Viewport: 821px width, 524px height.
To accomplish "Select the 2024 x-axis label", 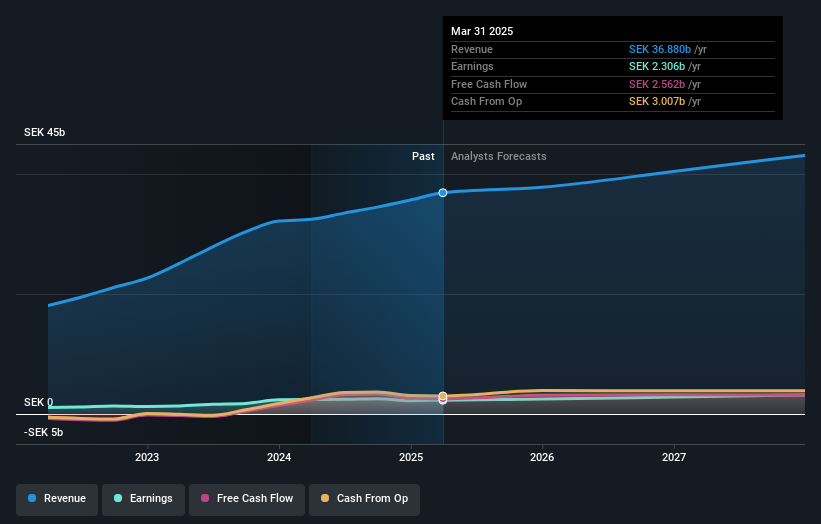I will 279,458.
